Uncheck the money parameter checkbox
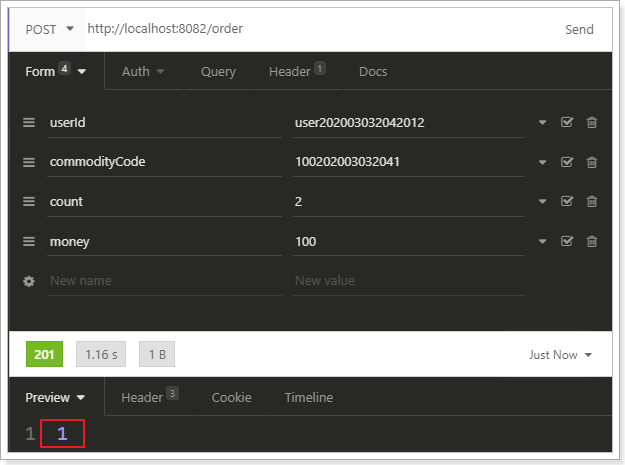 [567, 241]
